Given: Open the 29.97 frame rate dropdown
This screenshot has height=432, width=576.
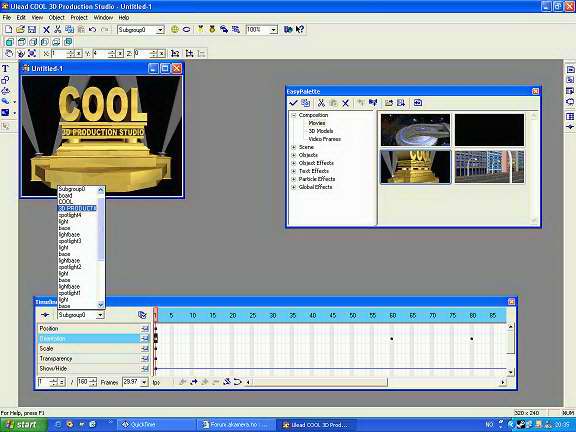Looking at the screenshot, I should click(144, 382).
